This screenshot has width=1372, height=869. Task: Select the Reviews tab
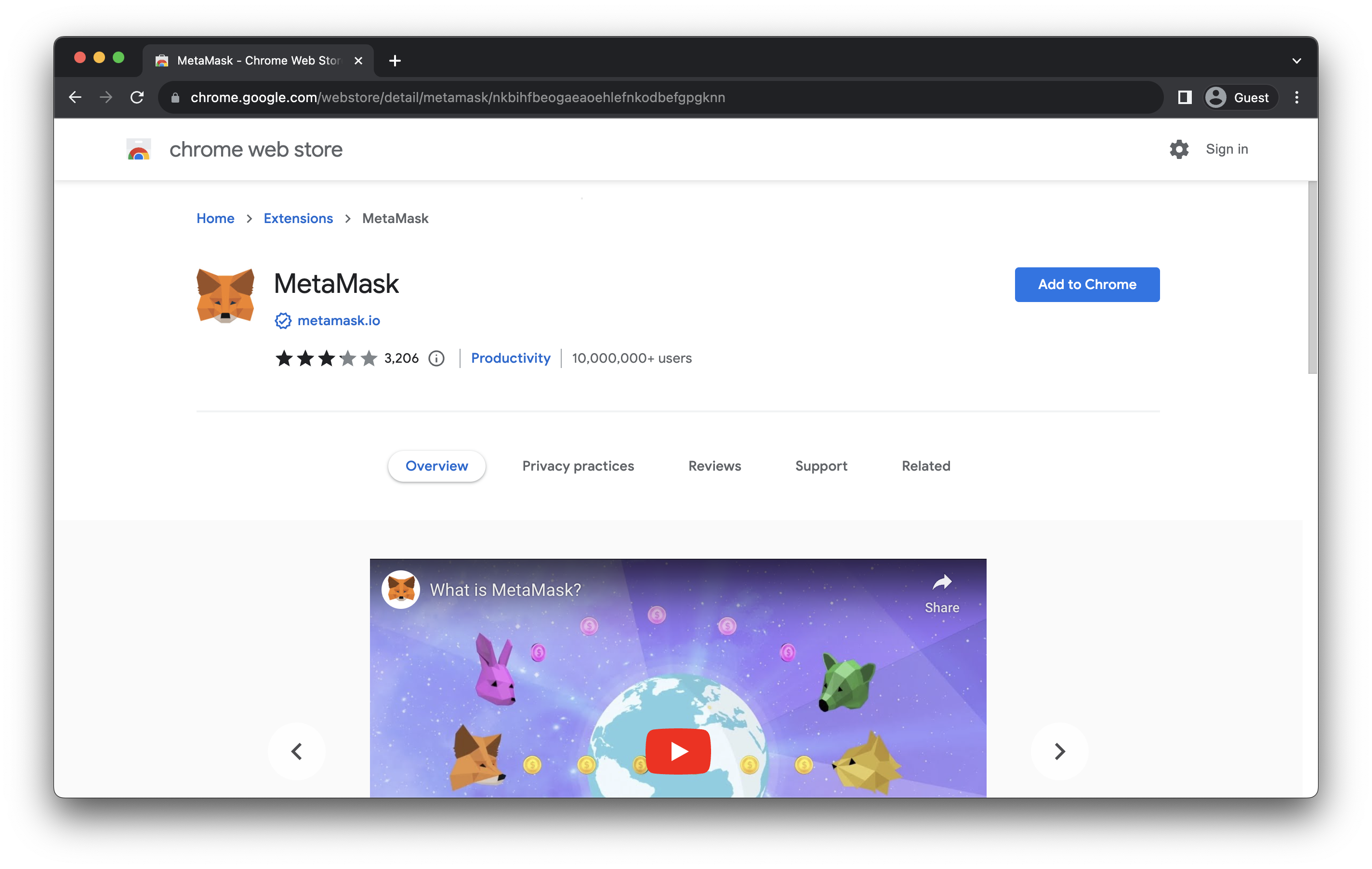pyautogui.click(x=715, y=465)
